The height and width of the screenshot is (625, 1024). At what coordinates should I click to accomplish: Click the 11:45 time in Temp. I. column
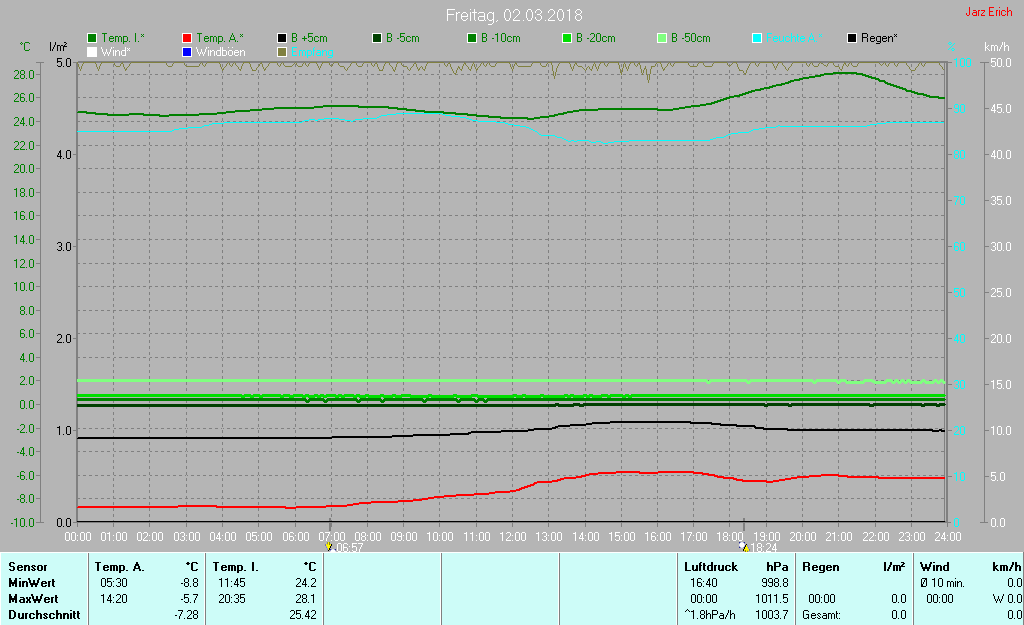click(232, 583)
